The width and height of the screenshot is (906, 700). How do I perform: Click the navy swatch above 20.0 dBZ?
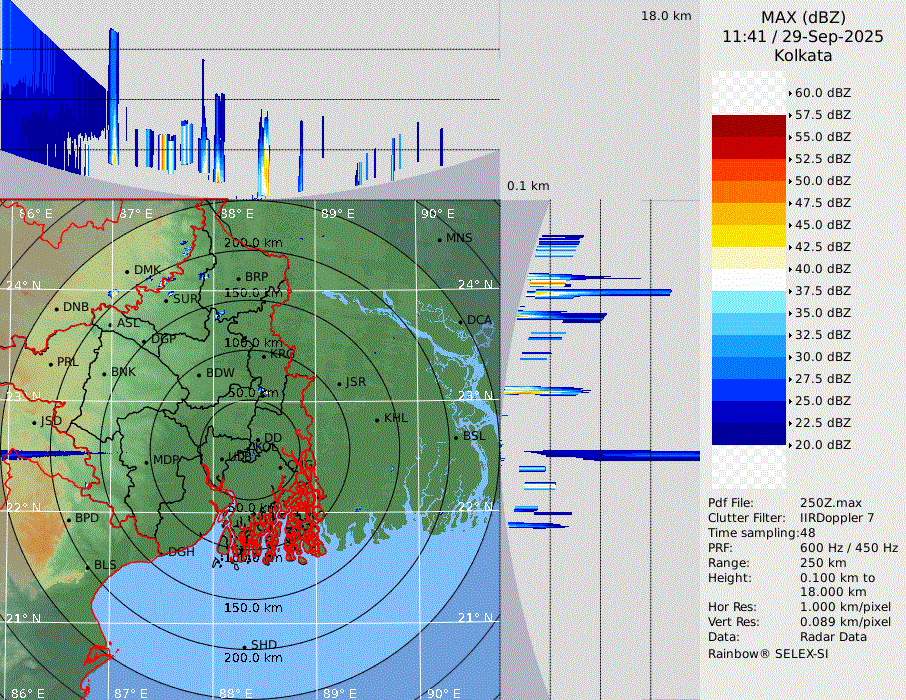tap(749, 434)
